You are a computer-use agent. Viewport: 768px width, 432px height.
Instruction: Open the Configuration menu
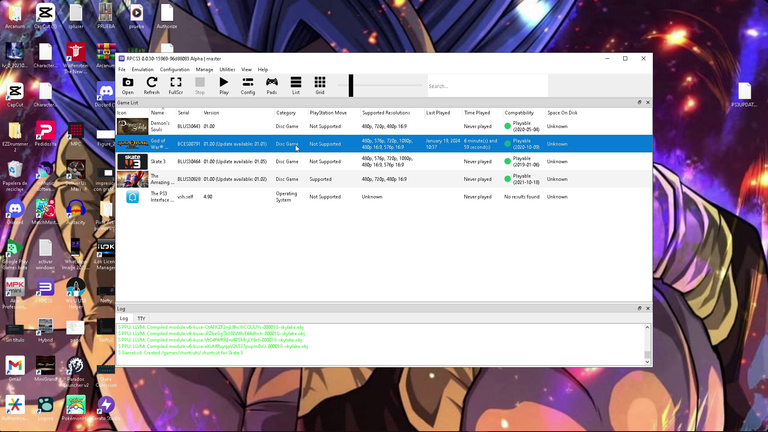tap(174, 70)
